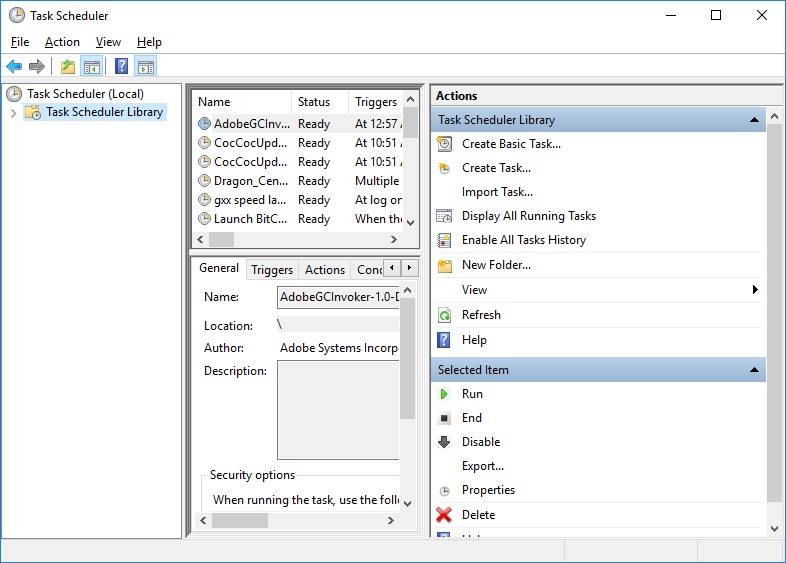The width and height of the screenshot is (786, 563).
Task: Click the black End stop icon
Action: point(444,418)
